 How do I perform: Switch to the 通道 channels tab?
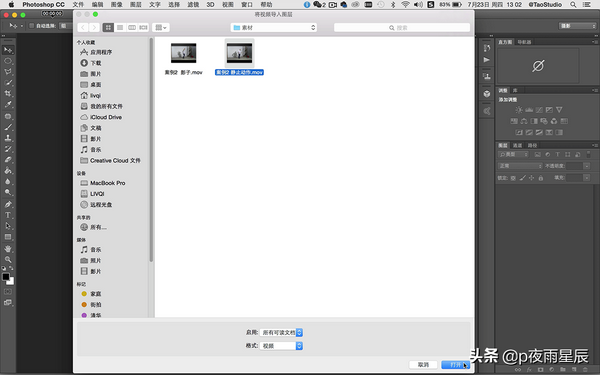pyautogui.click(x=517, y=145)
